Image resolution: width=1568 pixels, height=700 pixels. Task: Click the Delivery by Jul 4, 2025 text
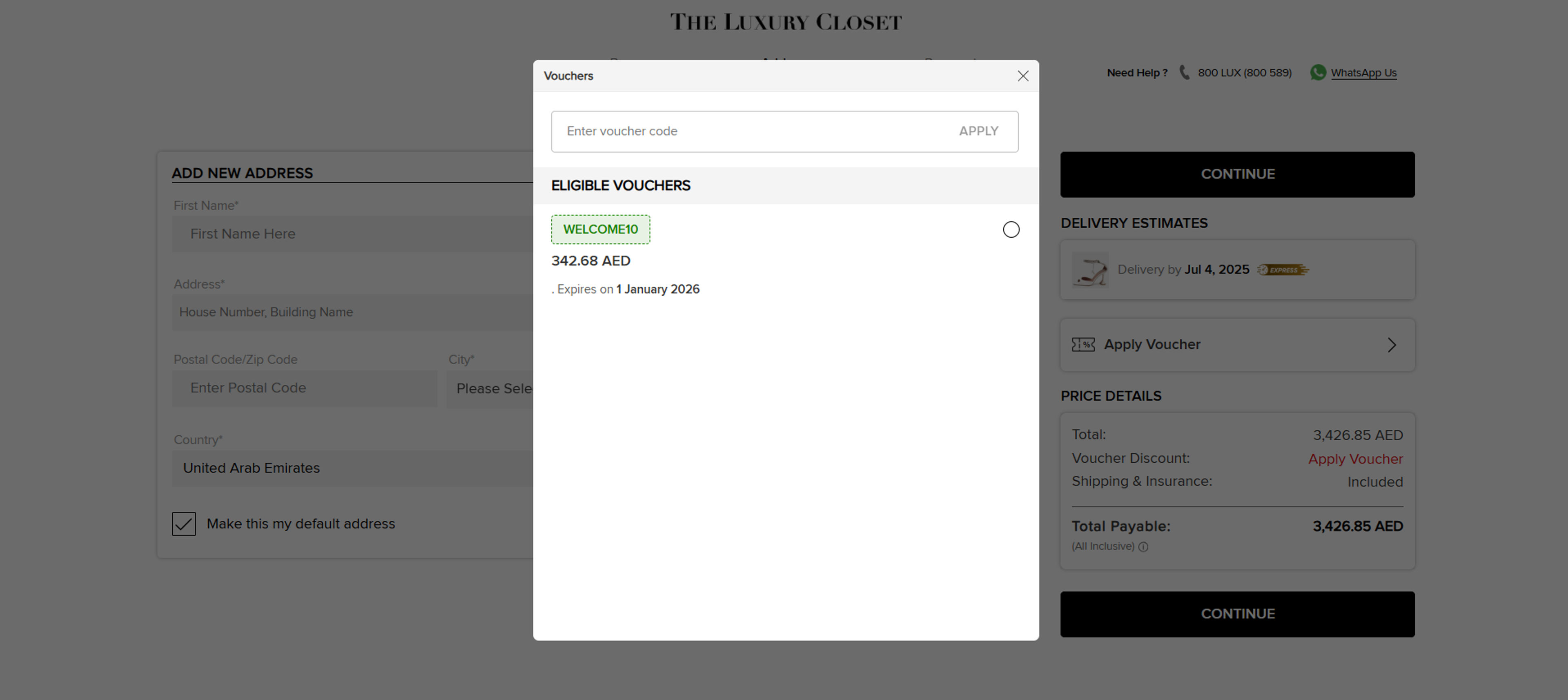(x=1183, y=270)
